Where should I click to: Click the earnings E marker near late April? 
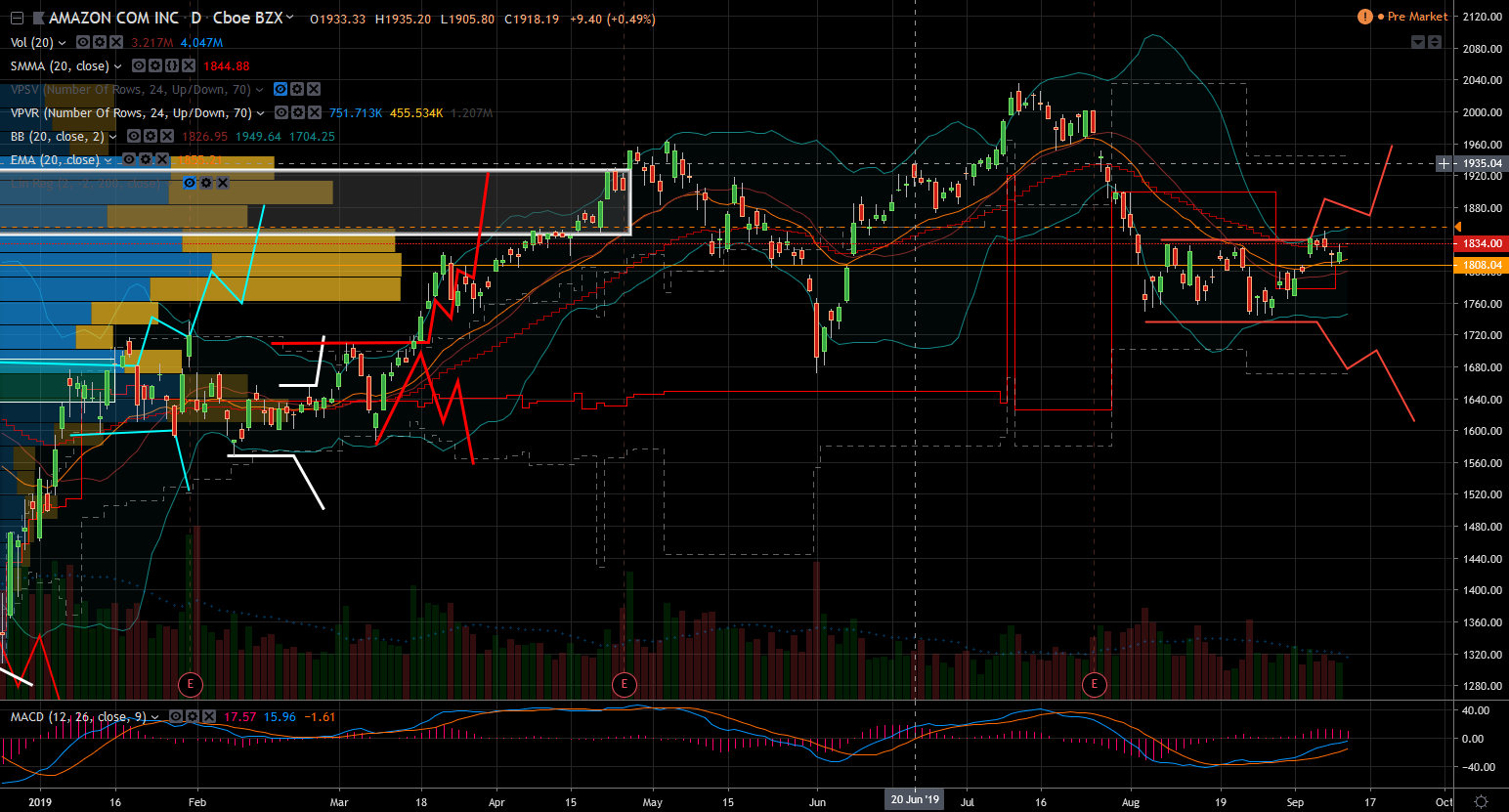624,684
